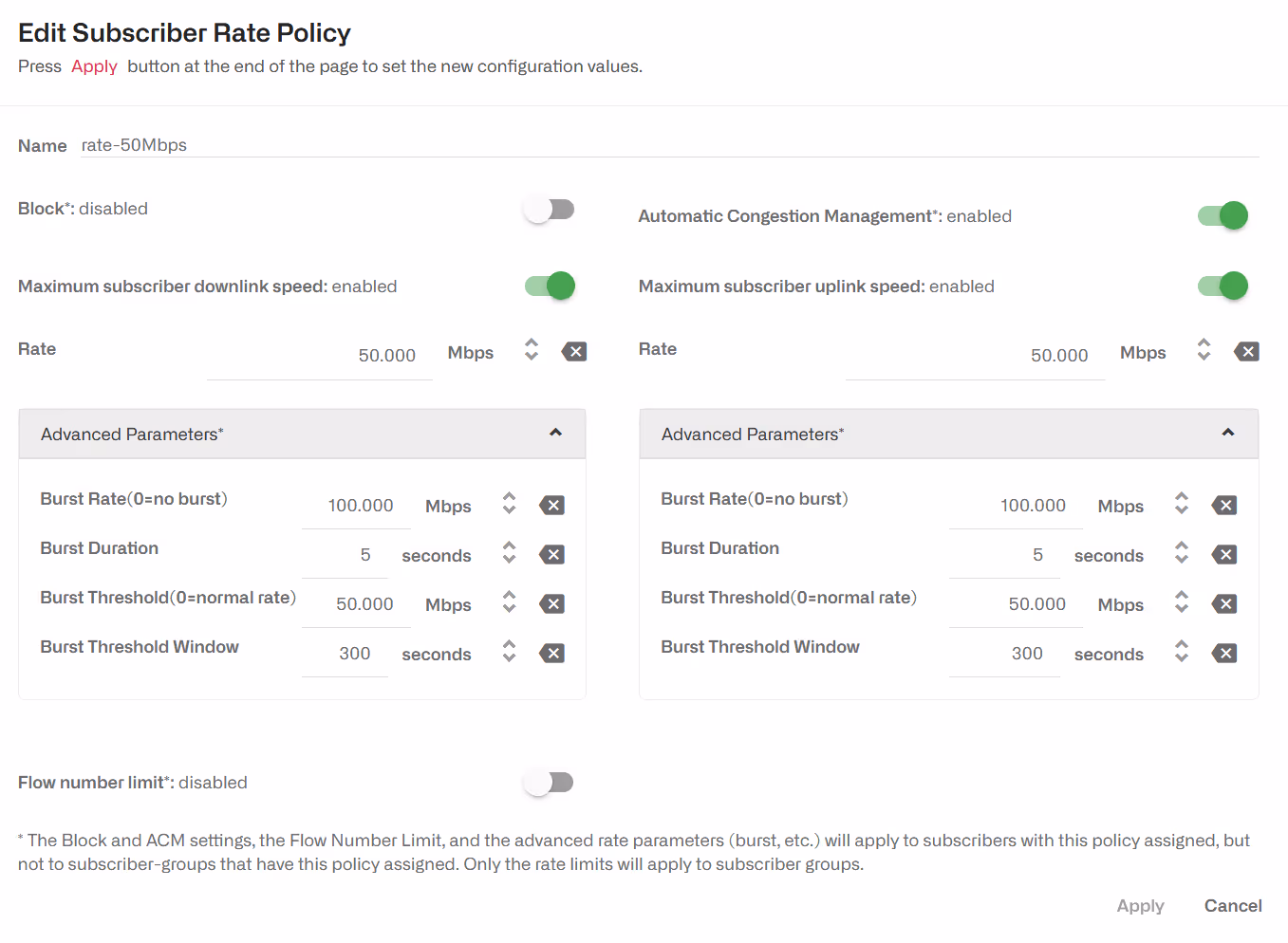Clear the uplink Burst Threshold value
1288x943 pixels.
[1224, 604]
